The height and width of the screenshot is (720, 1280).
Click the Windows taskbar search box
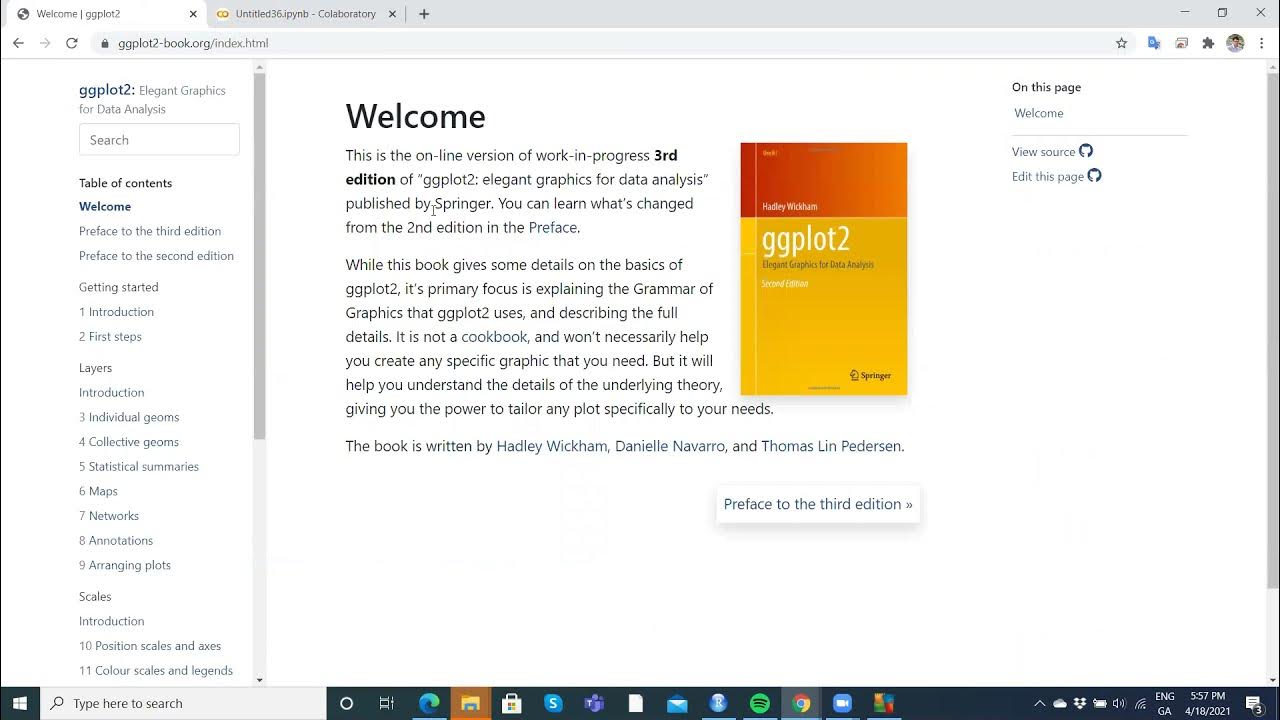click(x=183, y=703)
